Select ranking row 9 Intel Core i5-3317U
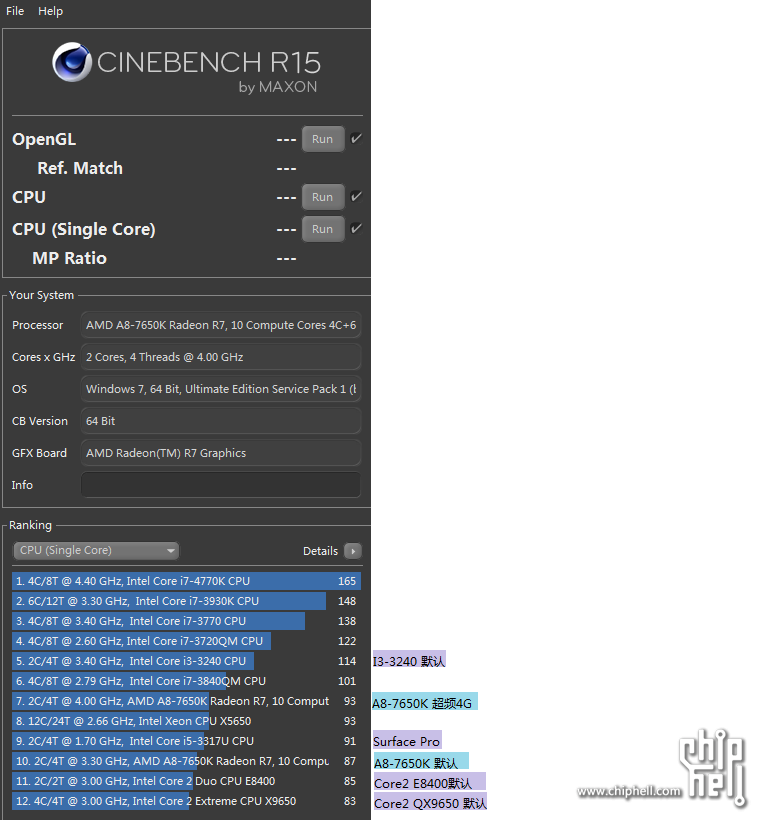The image size is (758, 820). click(x=186, y=741)
